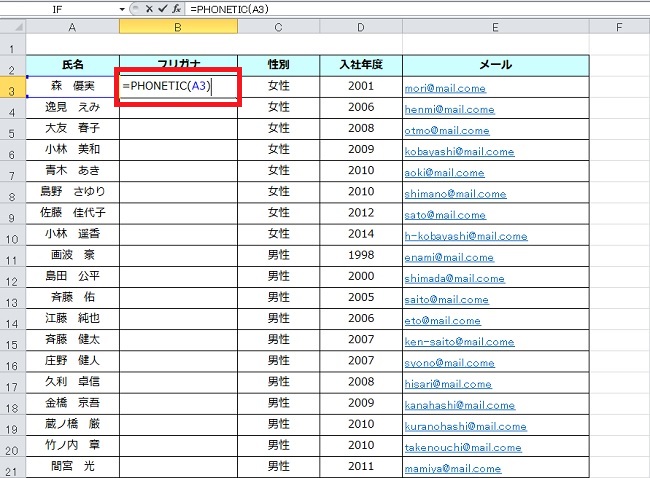The height and width of the screenshot is (478, 650).
Task: Click the takenouchi@mail.come link
Action: point(462,448)
